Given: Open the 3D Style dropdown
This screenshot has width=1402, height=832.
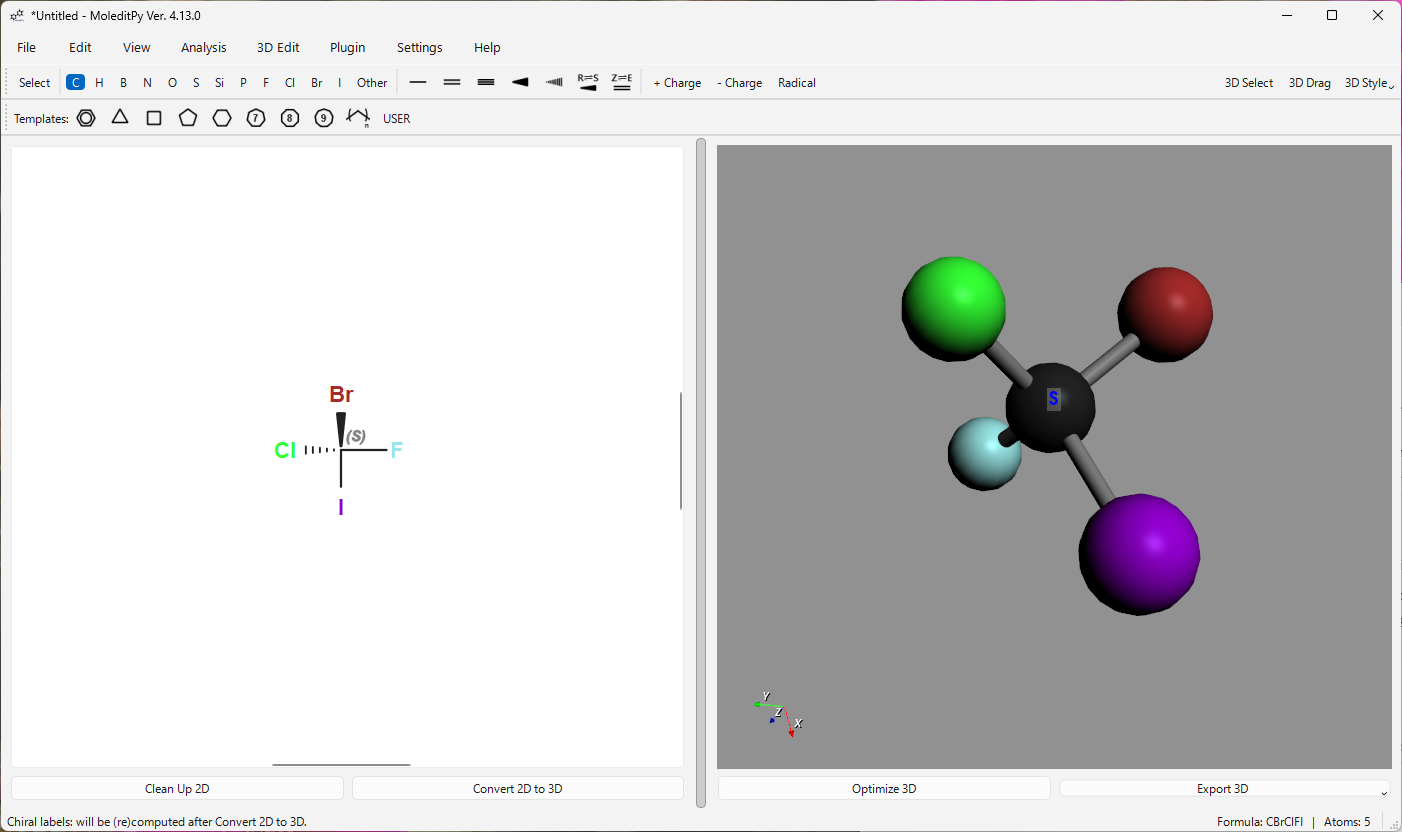Looking at the screenshot, I should point(1369,83).
